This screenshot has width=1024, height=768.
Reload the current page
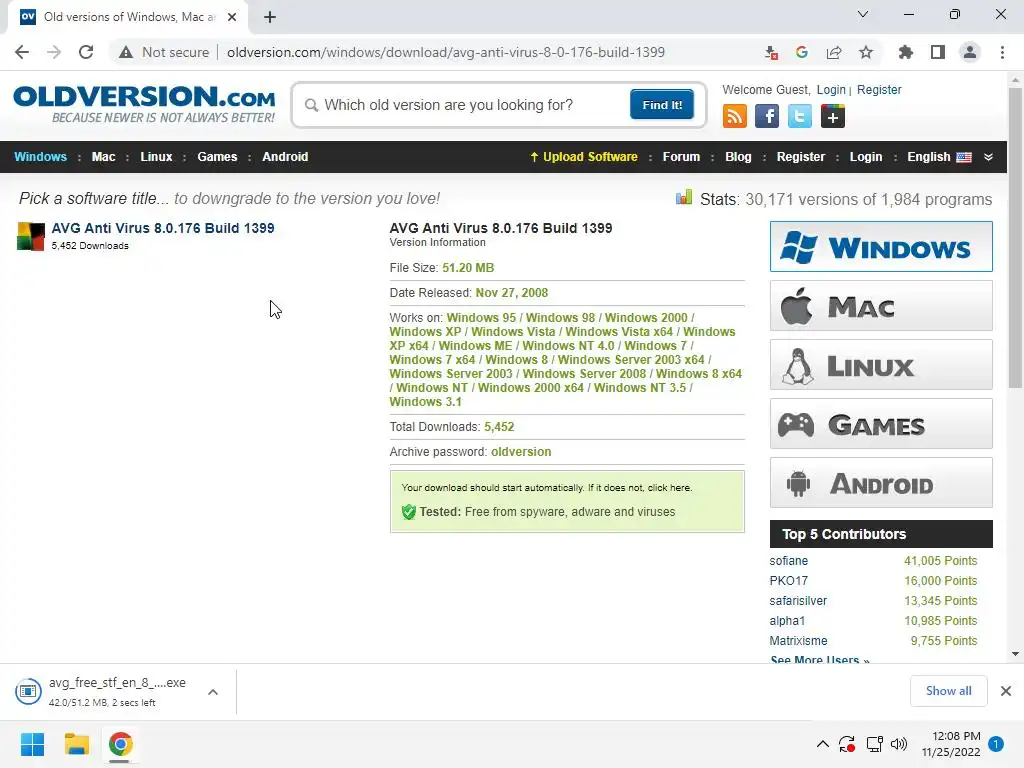(86, 52)
